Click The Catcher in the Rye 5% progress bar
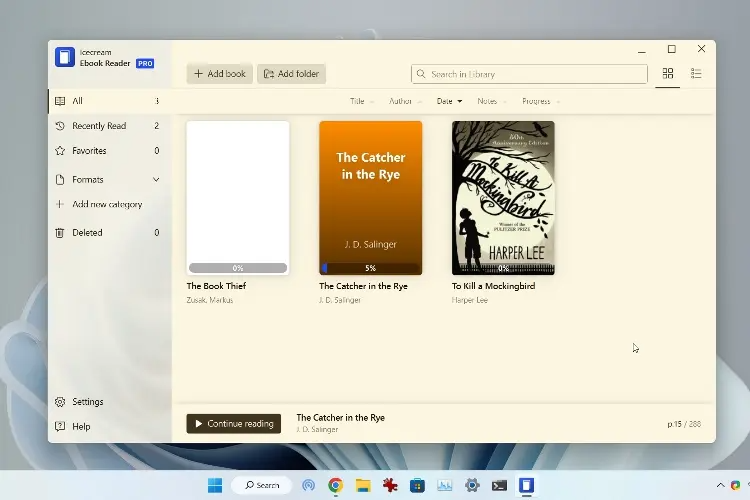The height and width of the screenshot is (500, 750). pos(371,268)
